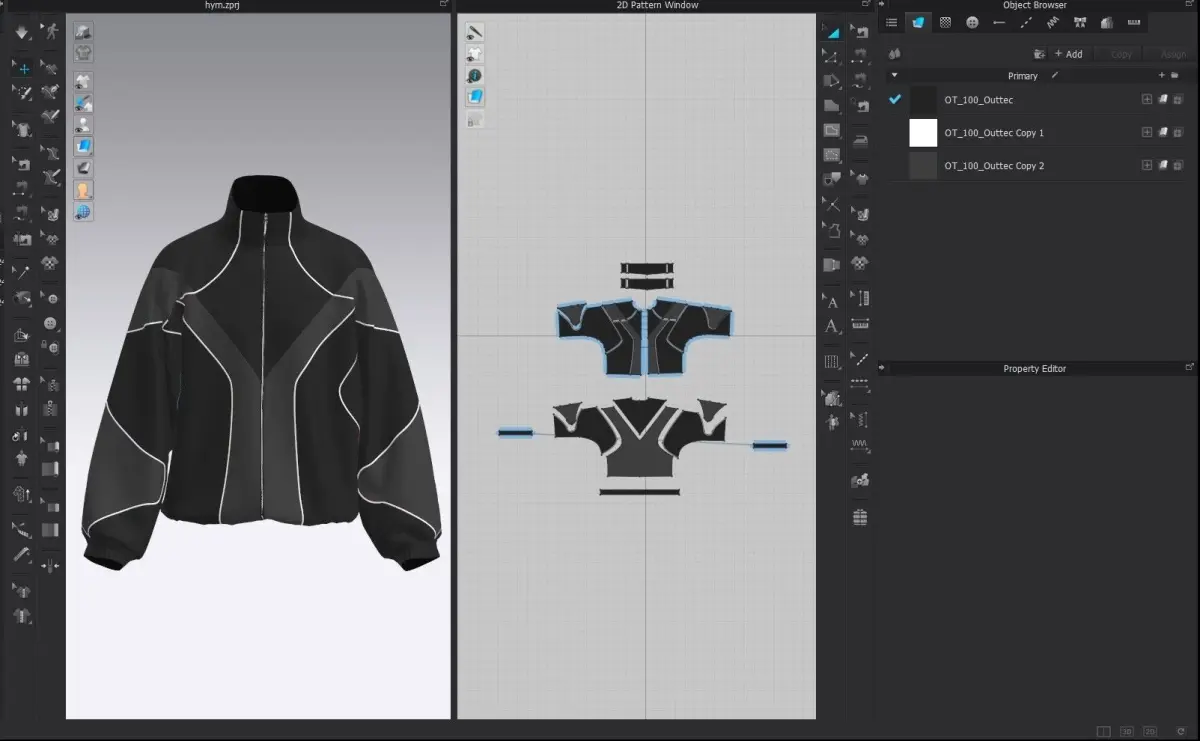Click the button tool icon in left toolbar
Viewport: 1200px width, 741px height.
click(x=50, y=325)
